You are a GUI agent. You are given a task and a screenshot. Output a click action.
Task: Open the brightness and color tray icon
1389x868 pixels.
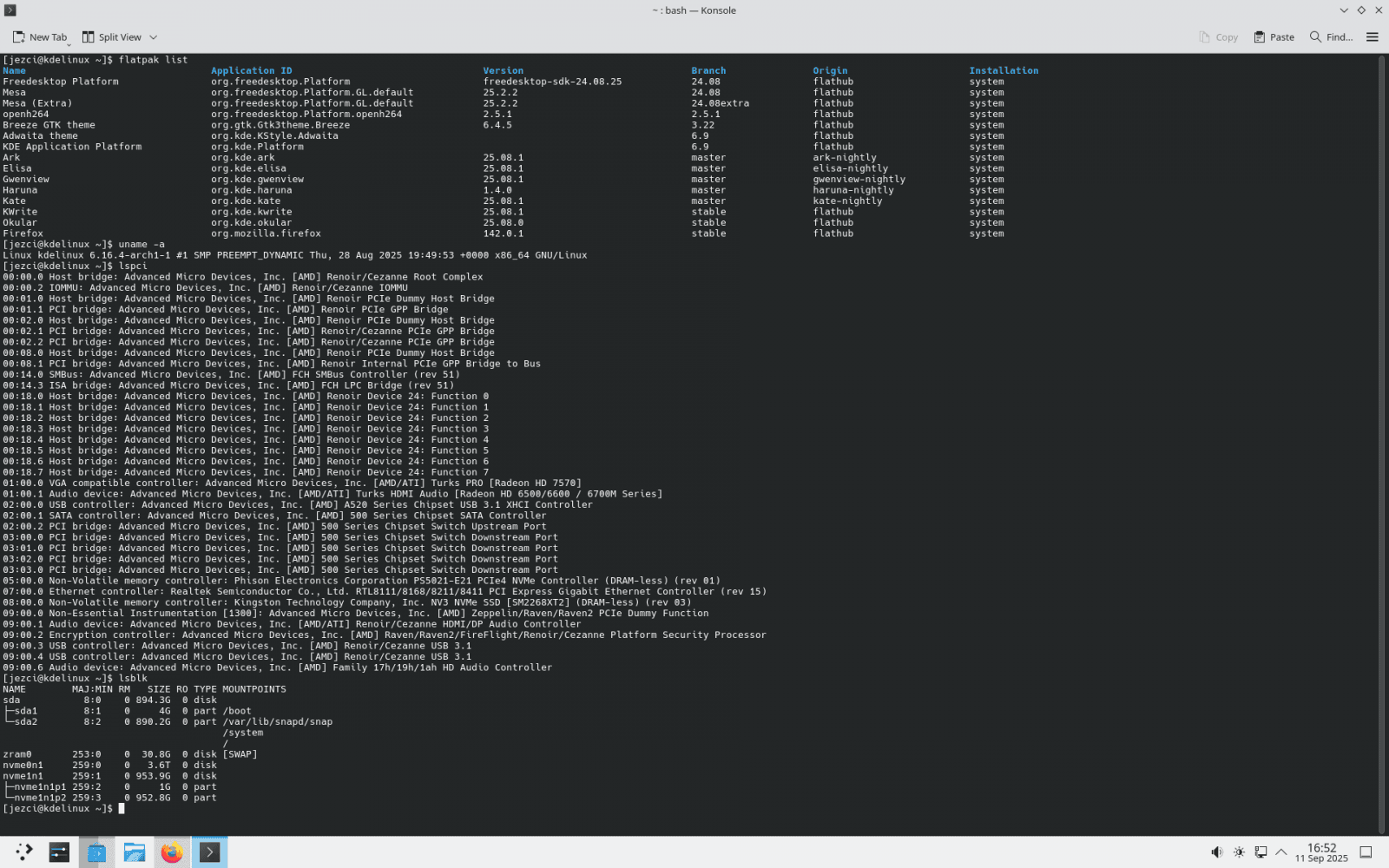coord(1239,852)
